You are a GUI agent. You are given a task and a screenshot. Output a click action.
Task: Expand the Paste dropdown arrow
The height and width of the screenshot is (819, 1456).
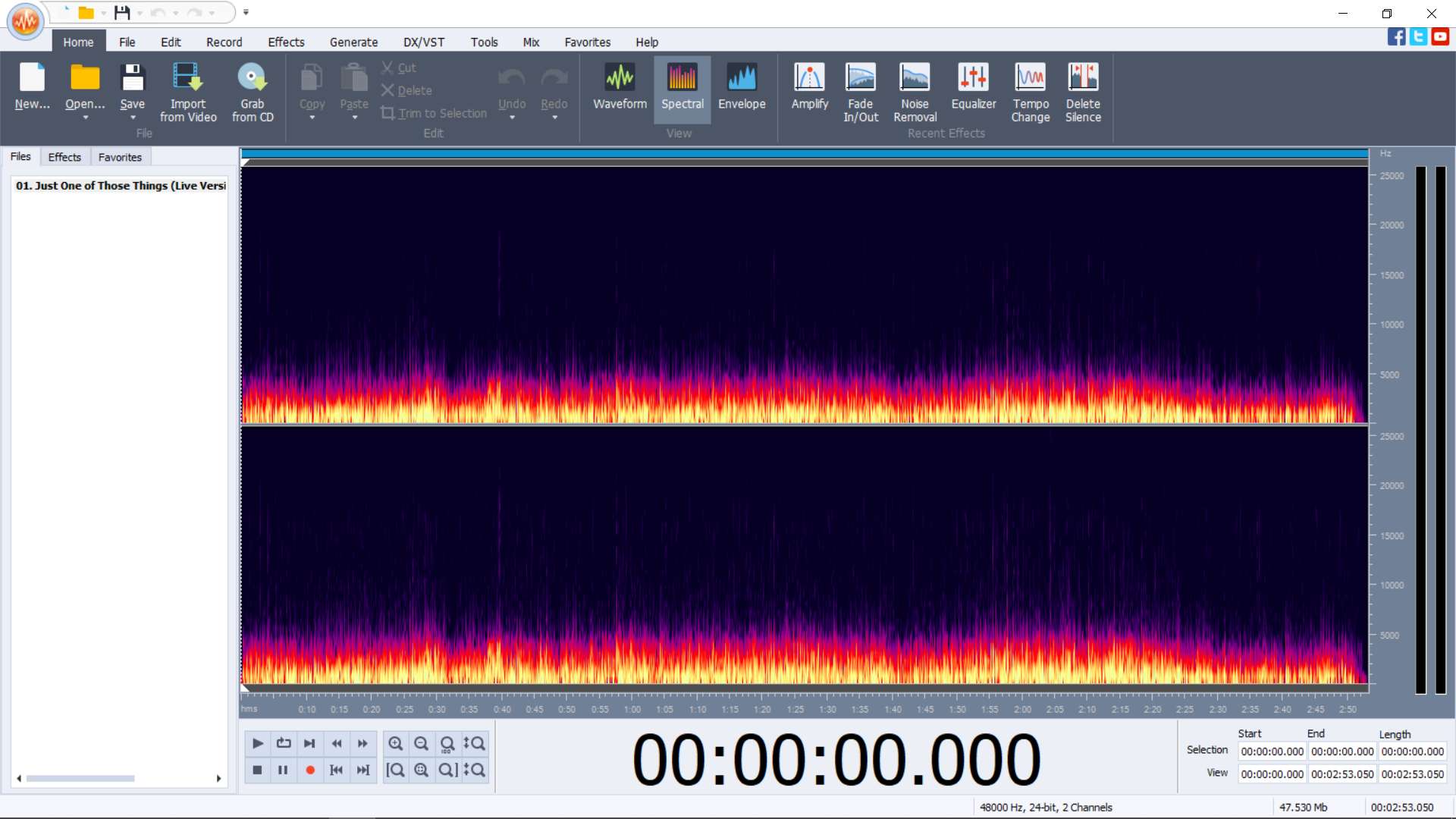[x=354, y=118]
